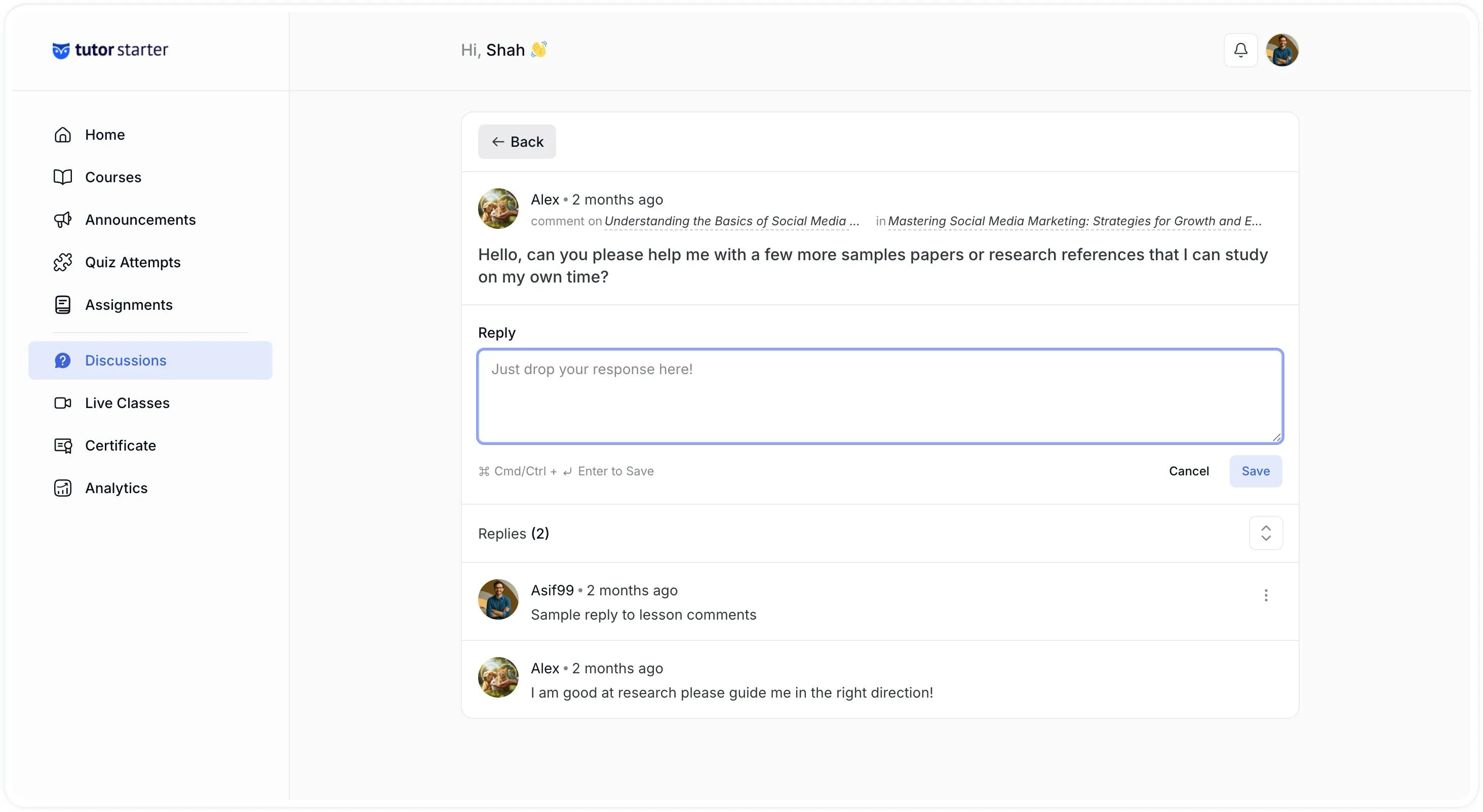
Task: Click the Home house icon
Action: [63, 135]
